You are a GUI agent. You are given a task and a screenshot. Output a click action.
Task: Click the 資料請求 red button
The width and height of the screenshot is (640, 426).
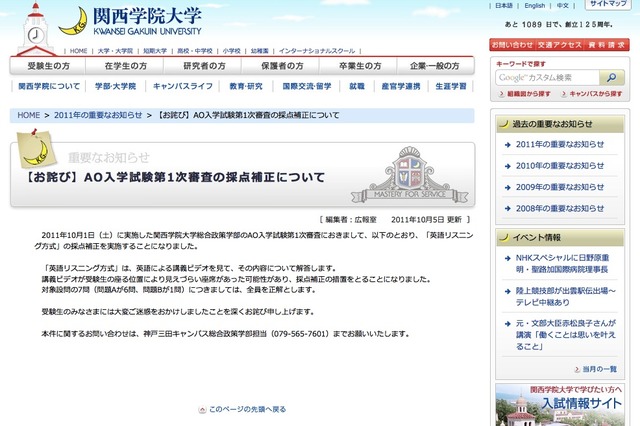point(607,45)
